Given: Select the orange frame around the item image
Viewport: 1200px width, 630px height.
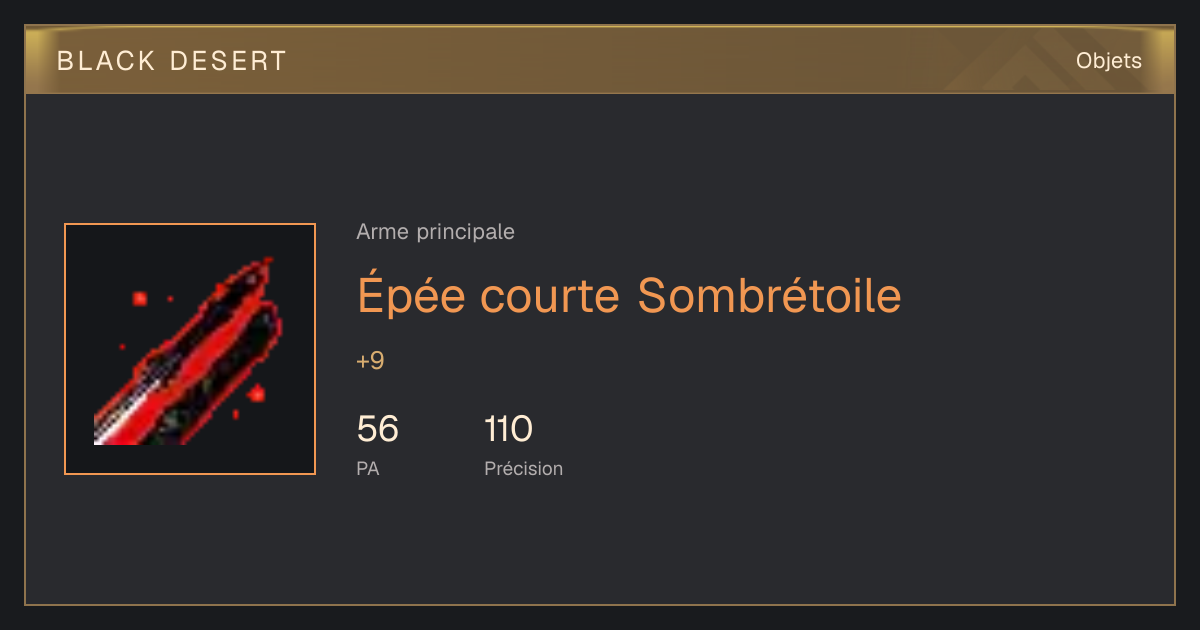Looking at the screenshot, I should coord(190,349).
